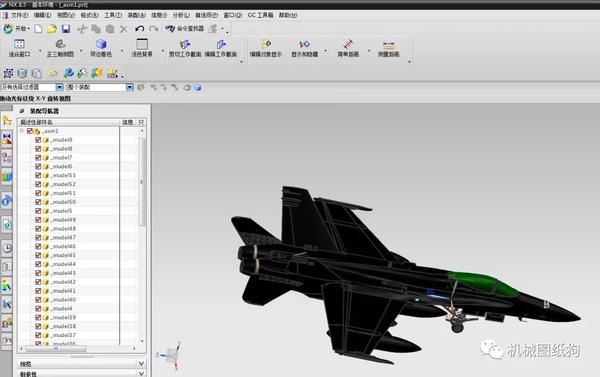Viewport: 600px width, 377px height.
Task: Open the Help menu
Action: tap(288, 15)
